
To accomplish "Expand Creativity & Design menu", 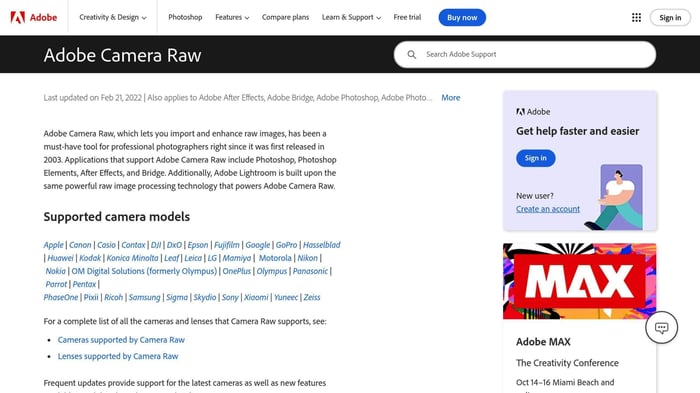I will [x=113, y=17].
